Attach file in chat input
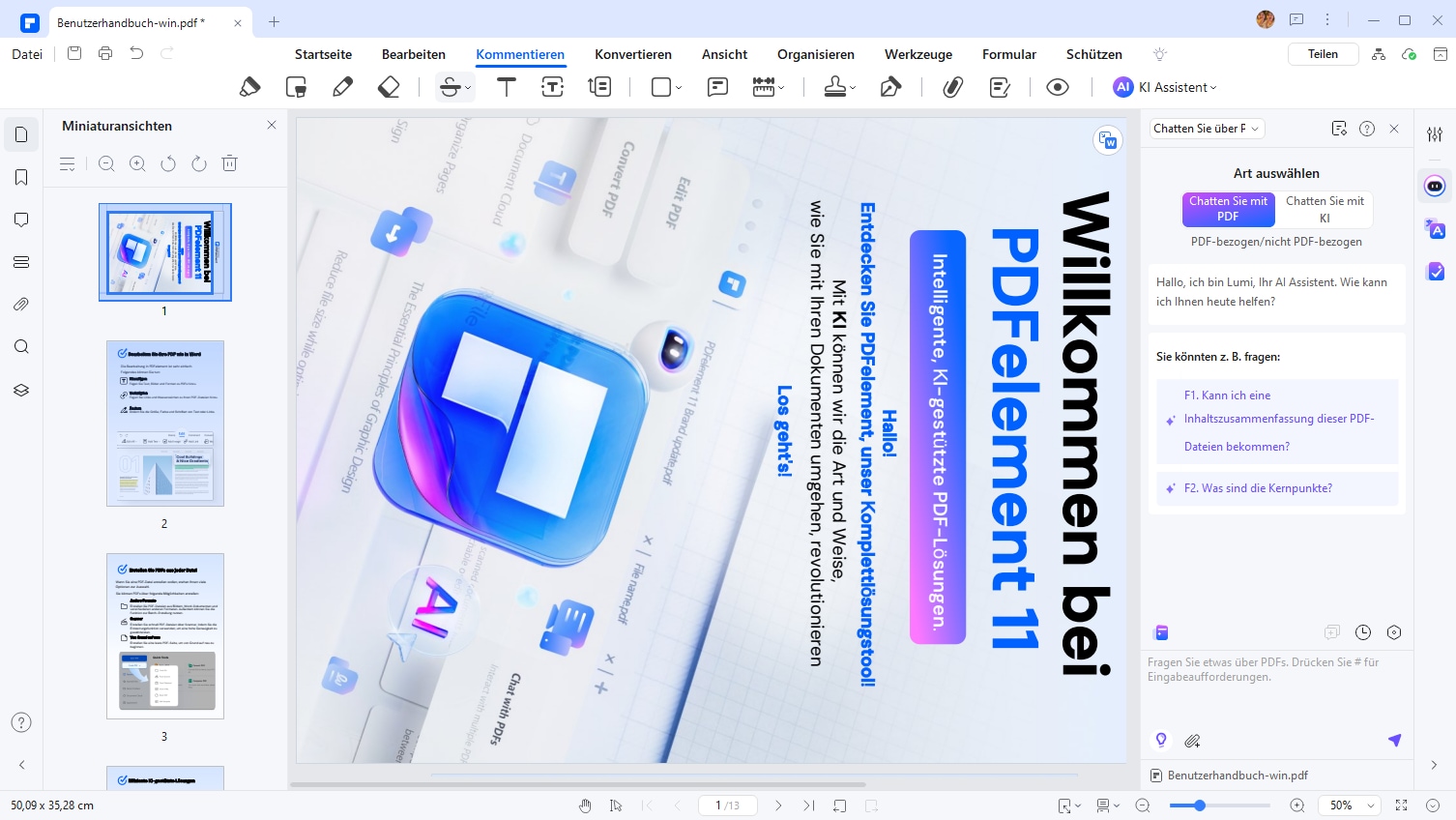Screen dimensions: 1456x820 pyautogui.click(x=1192, y=741)
